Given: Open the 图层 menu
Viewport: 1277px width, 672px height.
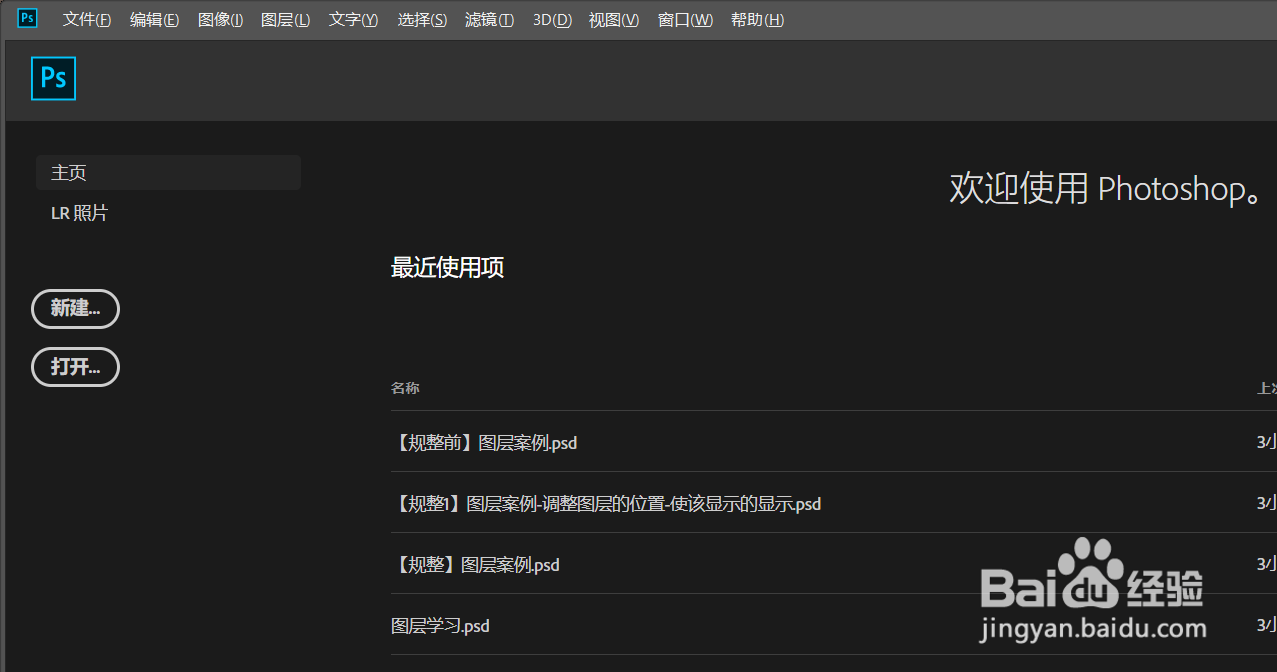Looking at the screenshot, I should click(285, 19).
